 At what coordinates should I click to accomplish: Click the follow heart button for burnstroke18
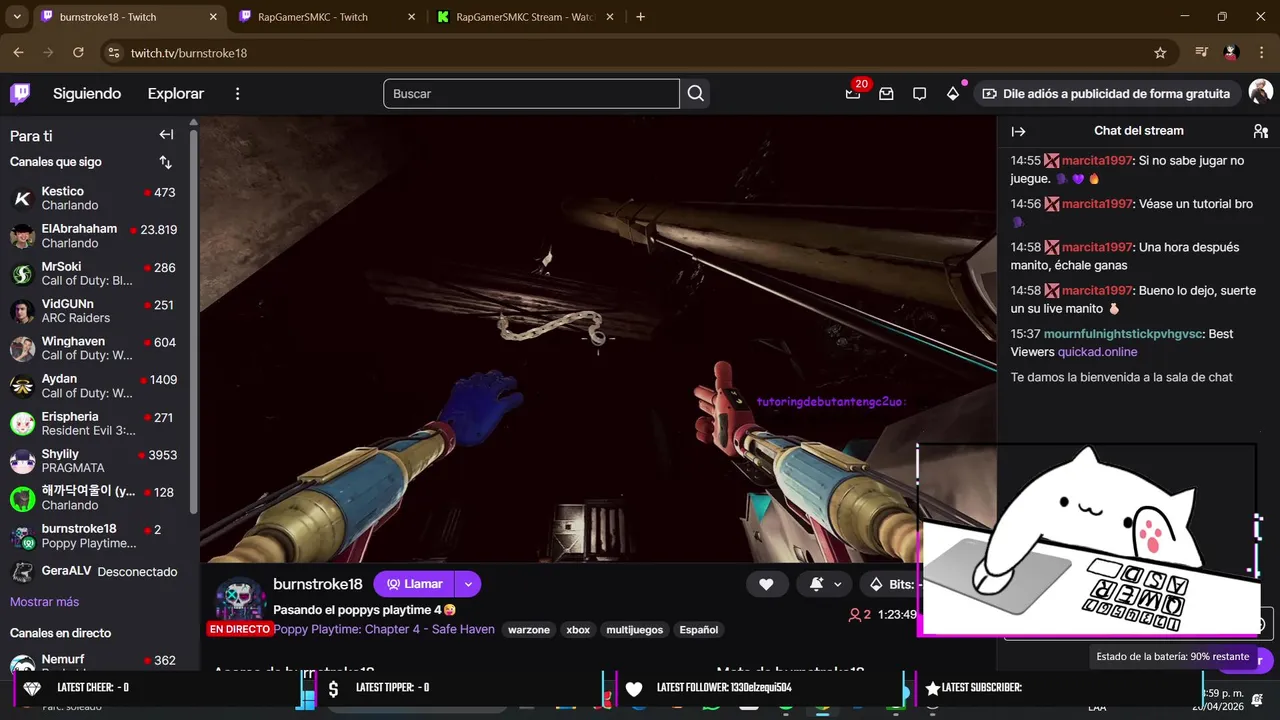pyautogui.click(x=766, y=584)
